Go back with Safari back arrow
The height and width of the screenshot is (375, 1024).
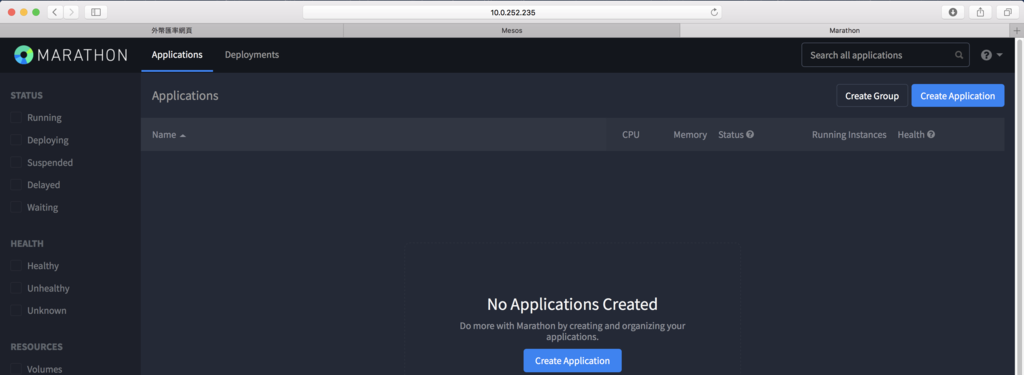tap(54, 12)
